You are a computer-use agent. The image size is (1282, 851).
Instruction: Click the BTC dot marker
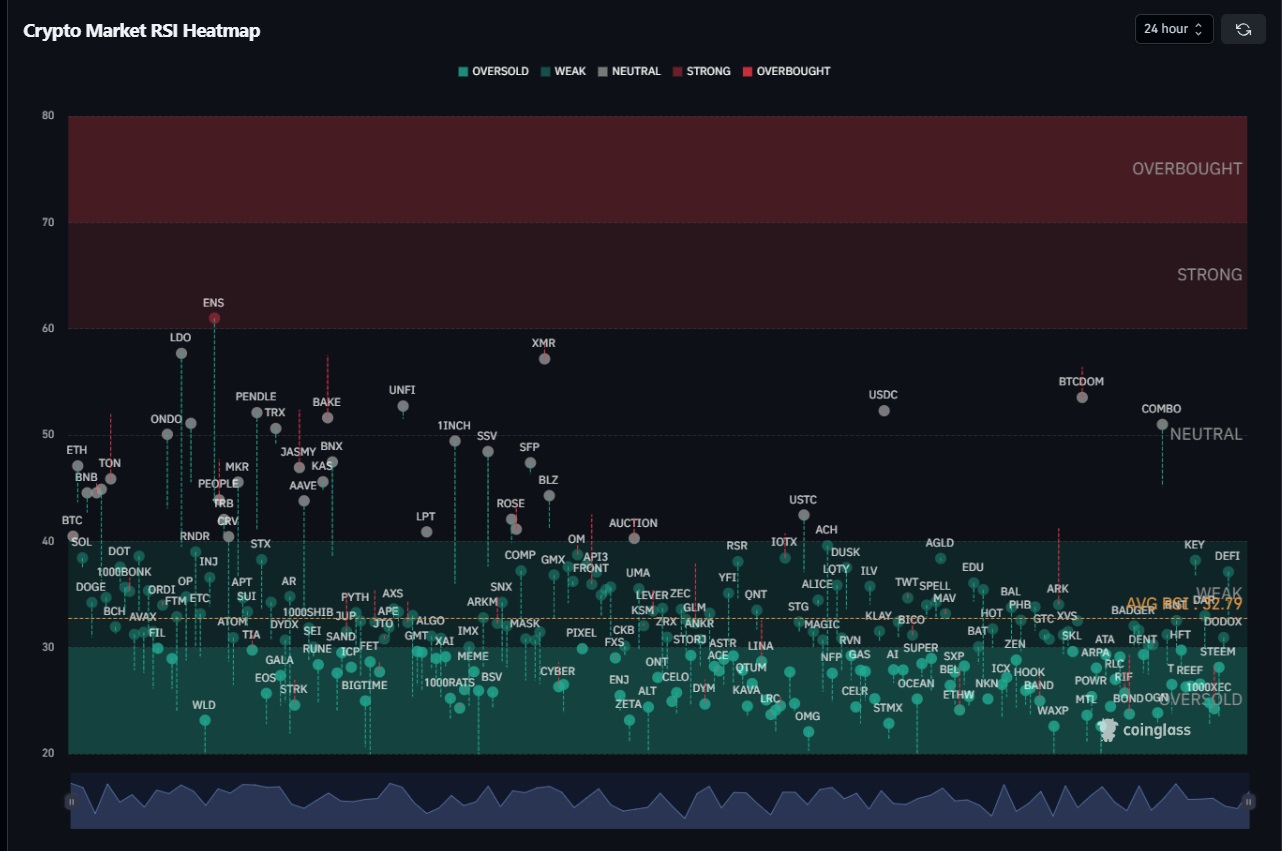point(72,536)
